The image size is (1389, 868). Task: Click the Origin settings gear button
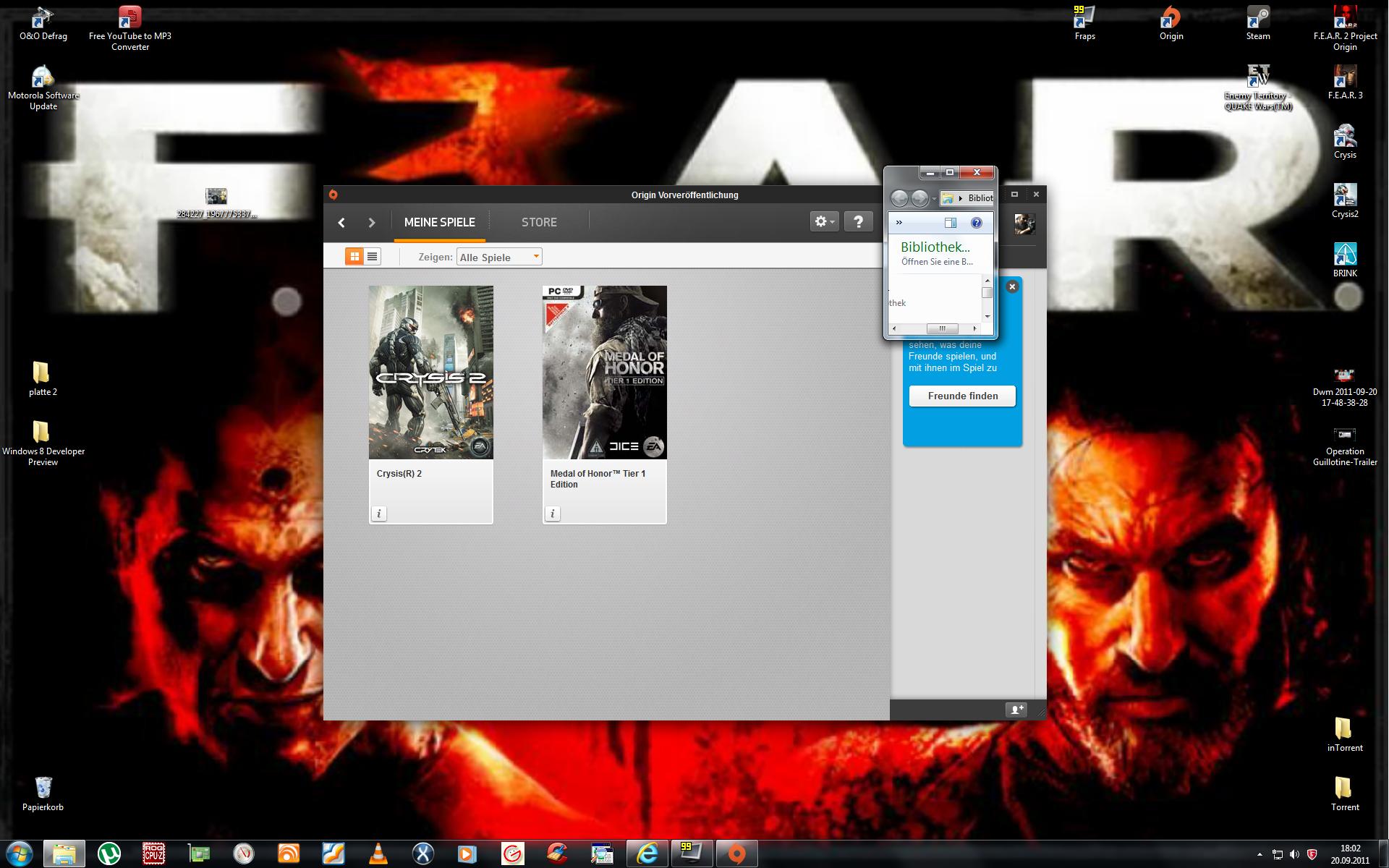(824, 222)
